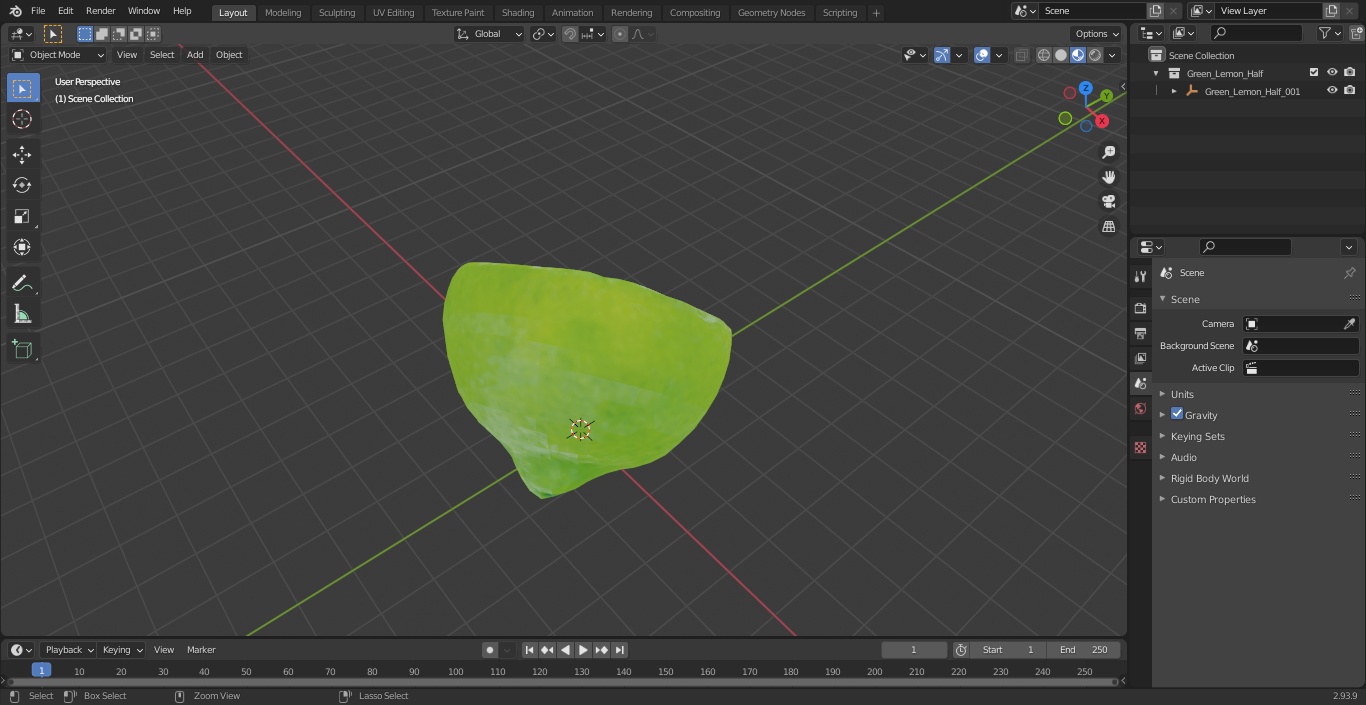Open the Render menu
Screen dimensions: 1366x705
[x=100, y=11]
